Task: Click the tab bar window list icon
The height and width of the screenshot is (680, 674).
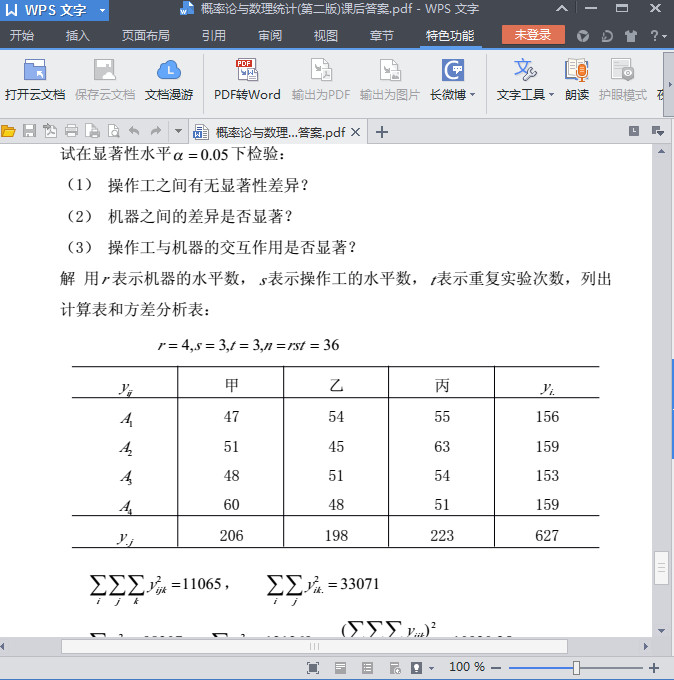Action: point(634,131)
